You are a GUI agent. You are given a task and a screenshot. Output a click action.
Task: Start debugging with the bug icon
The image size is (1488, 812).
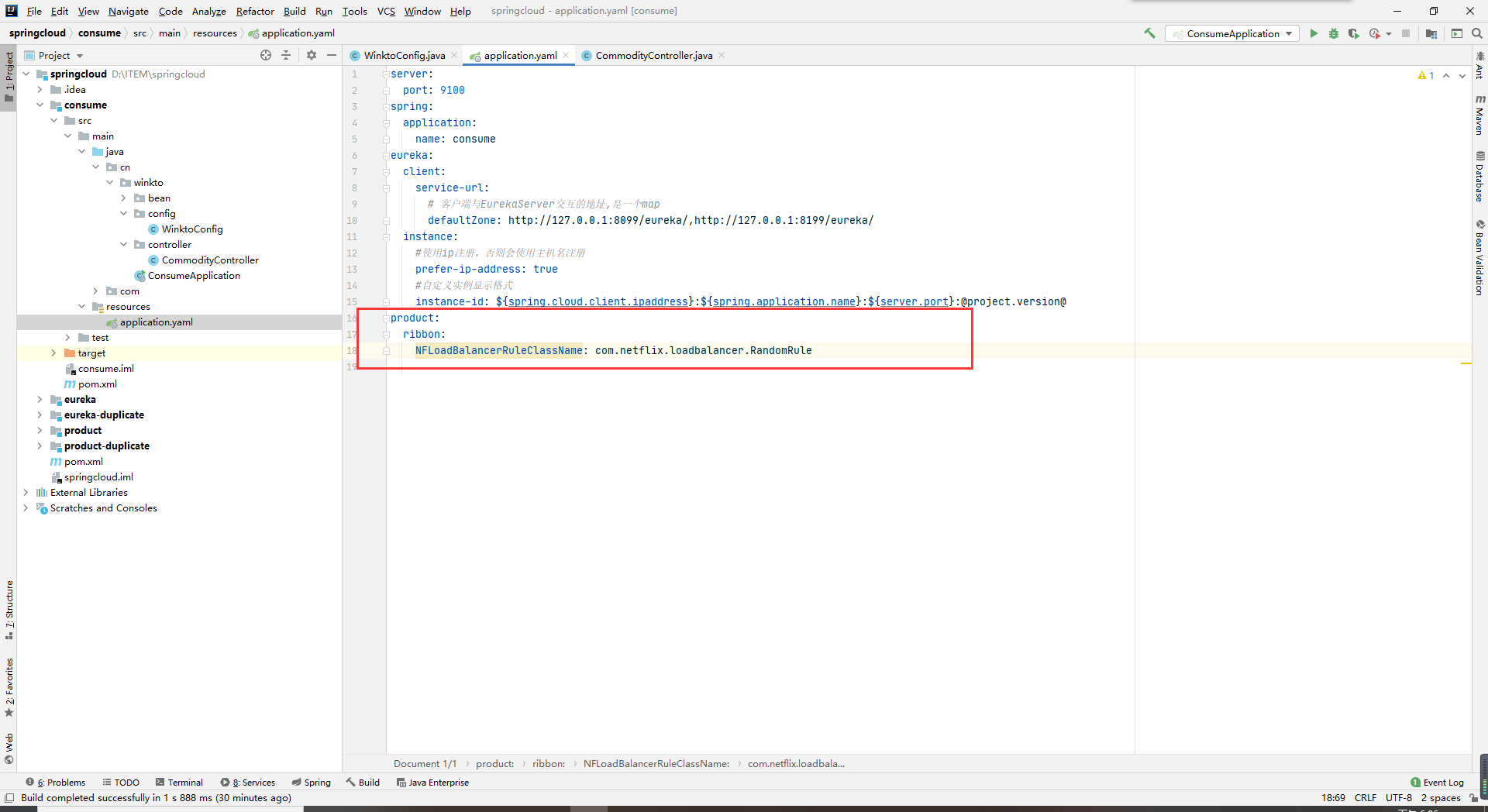[1334, 33]
